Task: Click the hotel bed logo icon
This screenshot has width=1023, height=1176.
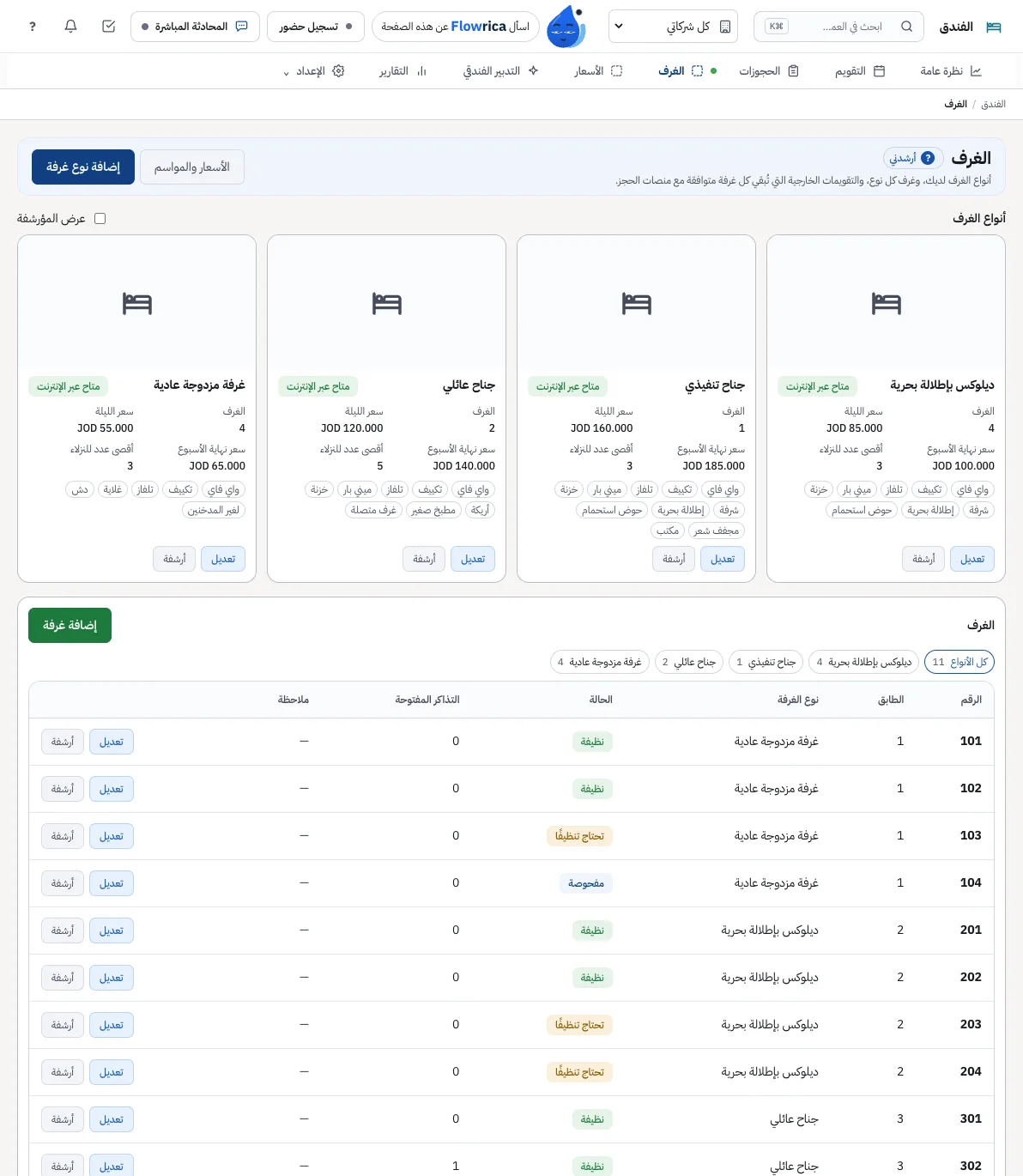Action: [994, 27]
